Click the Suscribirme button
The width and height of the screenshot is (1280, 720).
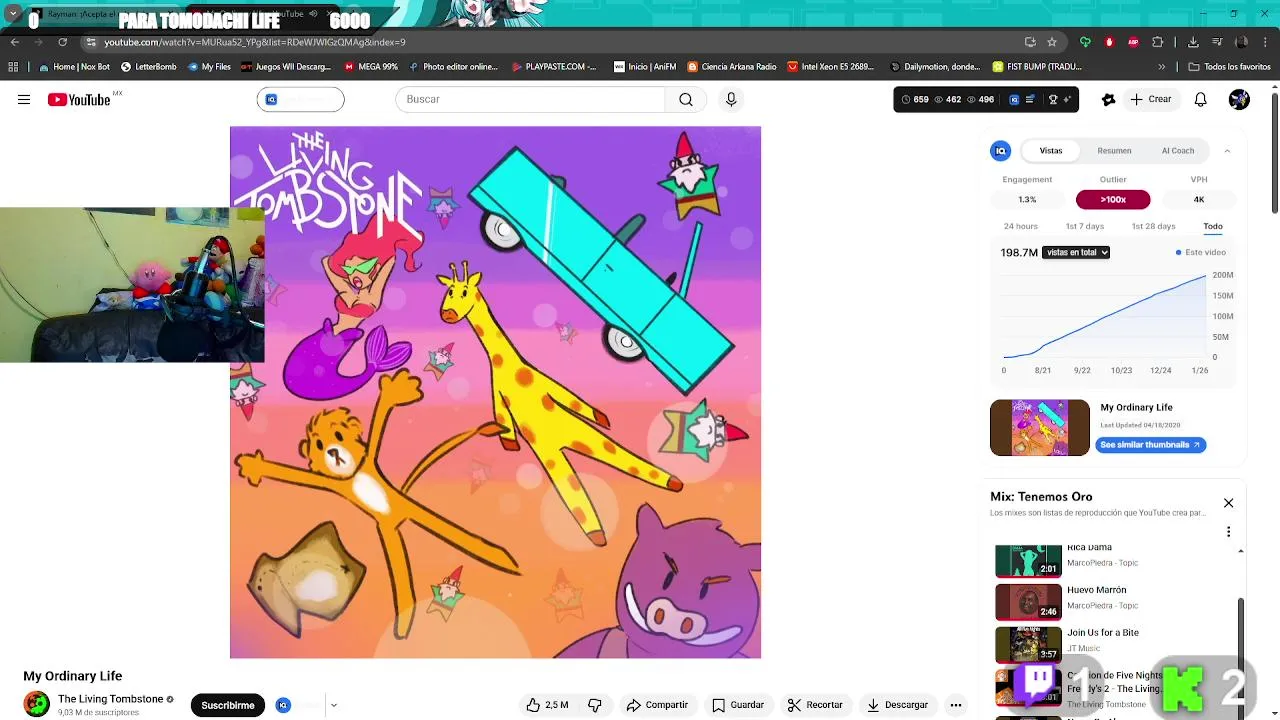click(228, 705)
